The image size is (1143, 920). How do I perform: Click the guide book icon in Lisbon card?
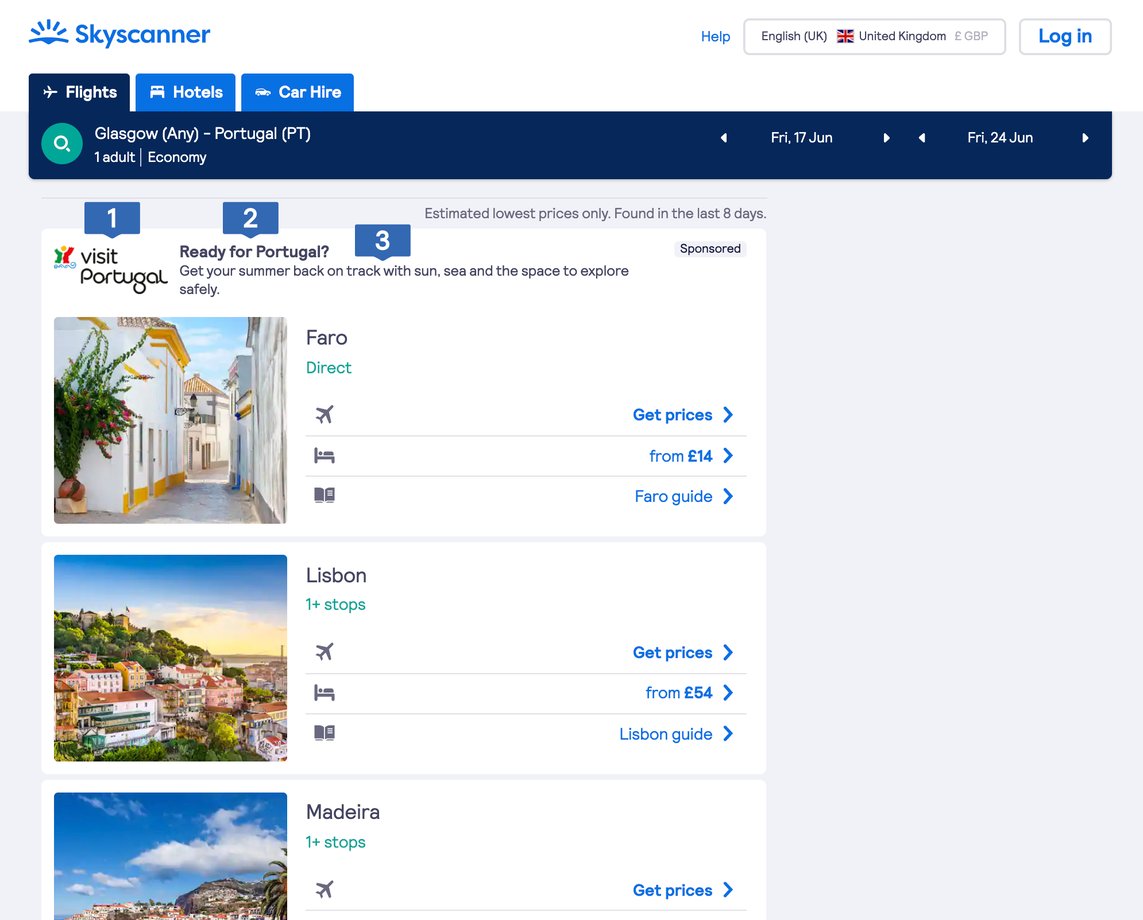(x=324, y=733)
